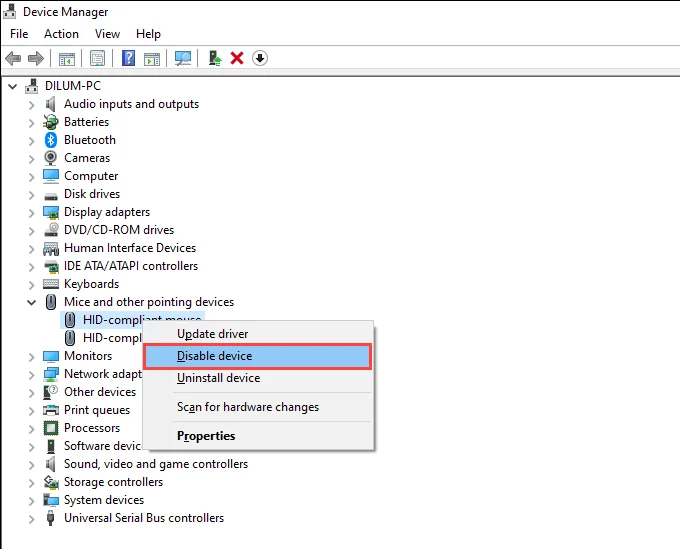
Task: Collapse the DILUM-PC root node
Action: 13,86
